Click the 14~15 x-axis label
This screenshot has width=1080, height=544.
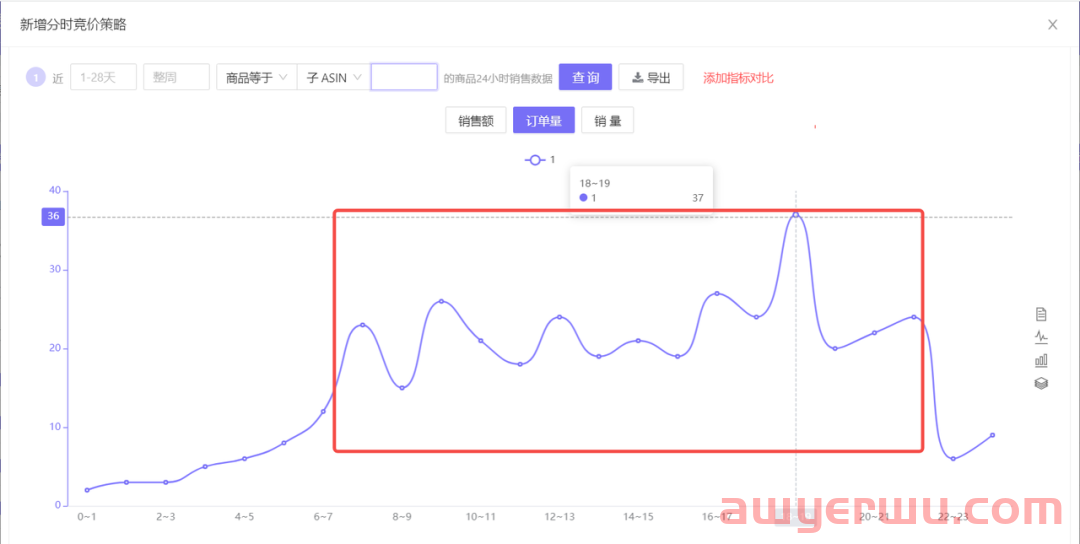pos(638,516)
